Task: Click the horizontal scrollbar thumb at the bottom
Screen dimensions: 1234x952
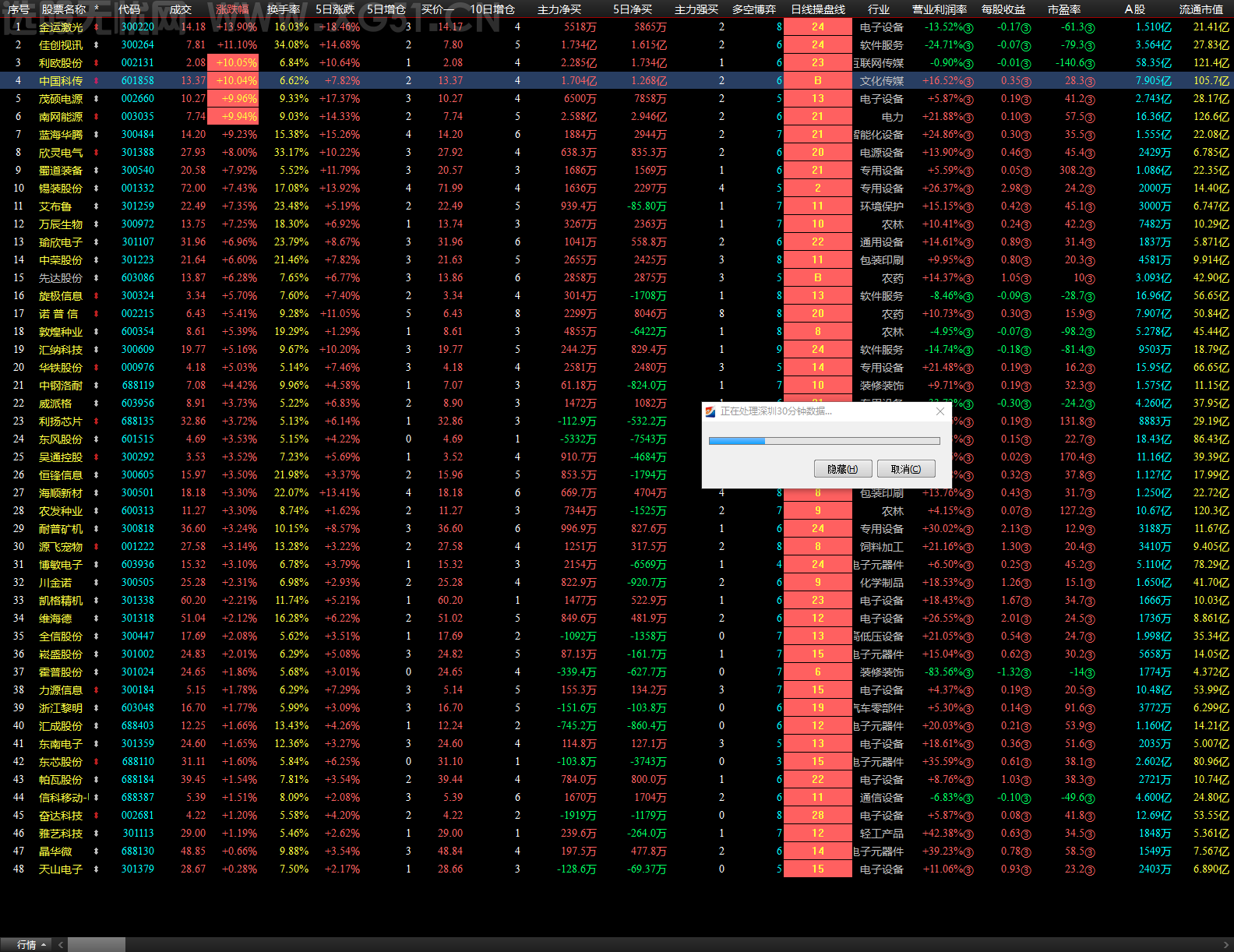Action: coord(97,945)
